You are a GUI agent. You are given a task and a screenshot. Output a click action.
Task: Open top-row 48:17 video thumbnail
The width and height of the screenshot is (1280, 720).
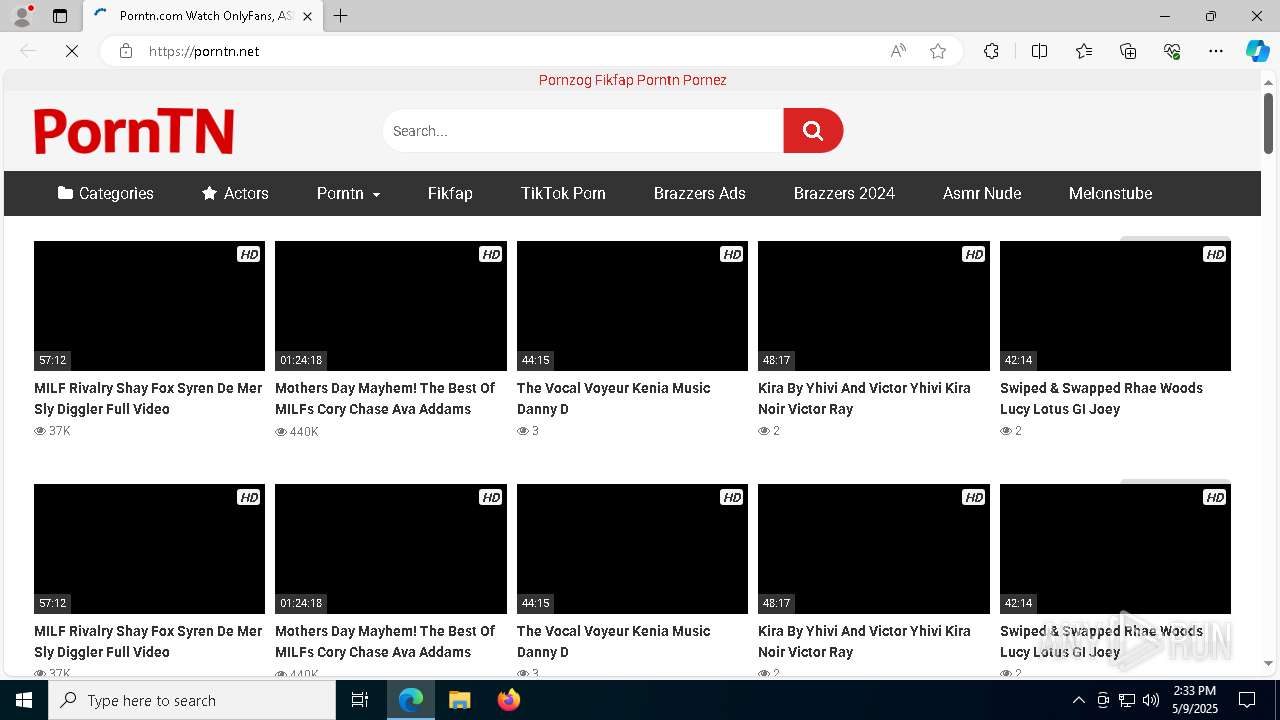(874, 306)
